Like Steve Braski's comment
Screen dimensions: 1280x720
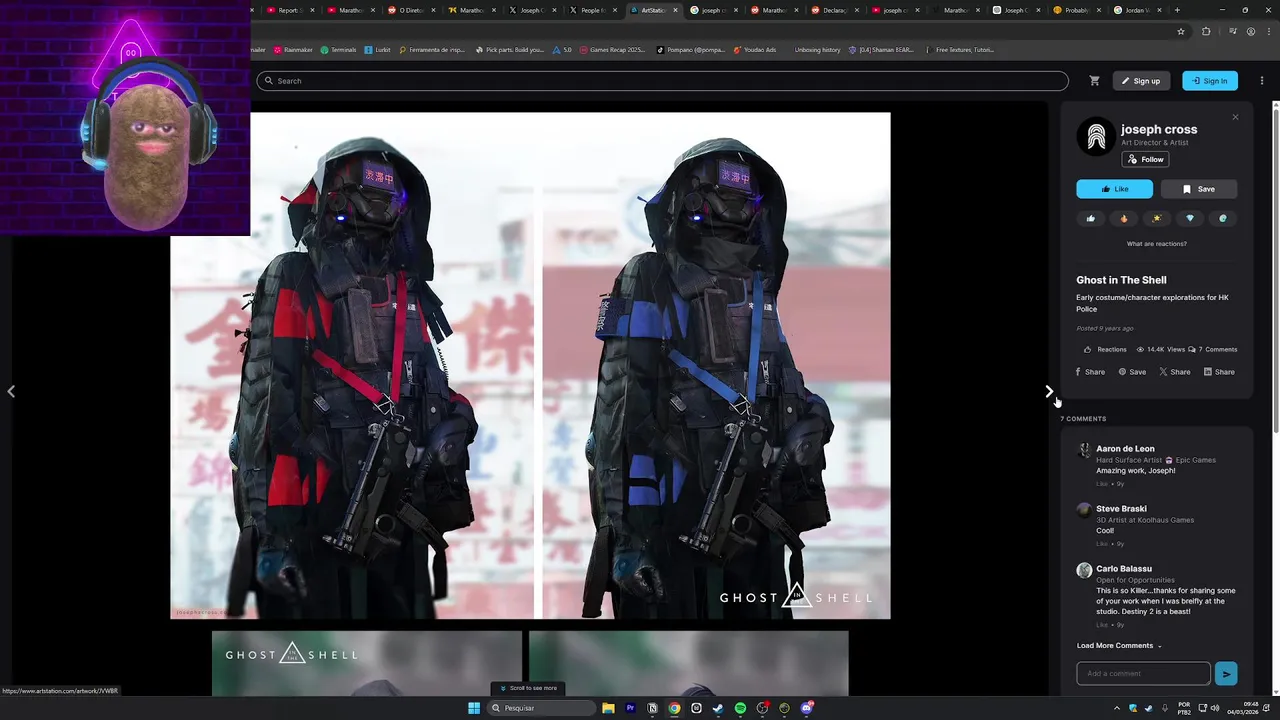(1102, 544)
